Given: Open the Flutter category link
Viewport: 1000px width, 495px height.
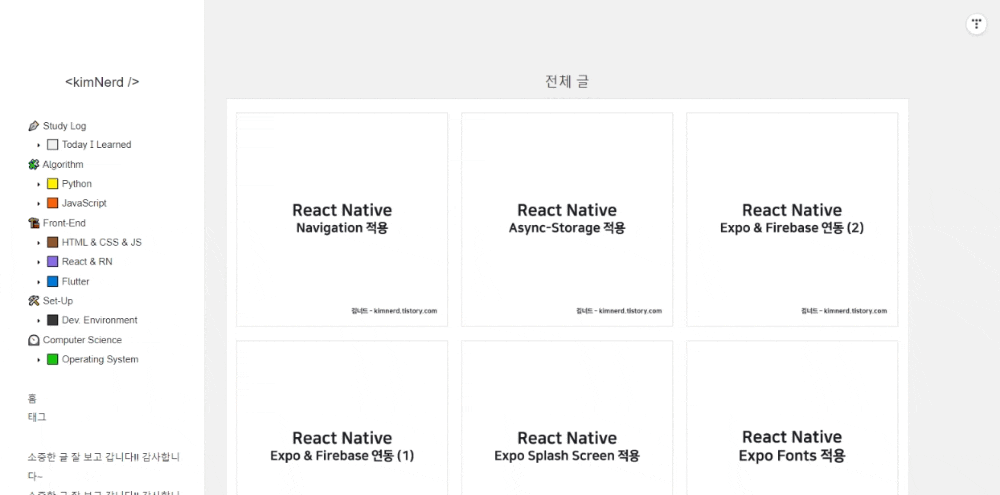Looking at the screenshot, I should click(75, 281).
